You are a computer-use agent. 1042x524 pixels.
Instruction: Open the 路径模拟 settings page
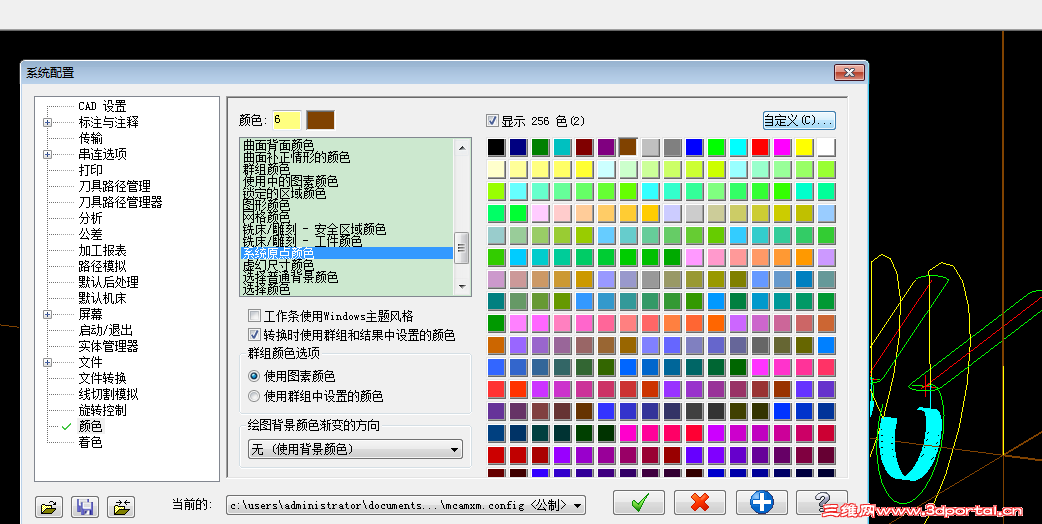[x=102, y=266]
